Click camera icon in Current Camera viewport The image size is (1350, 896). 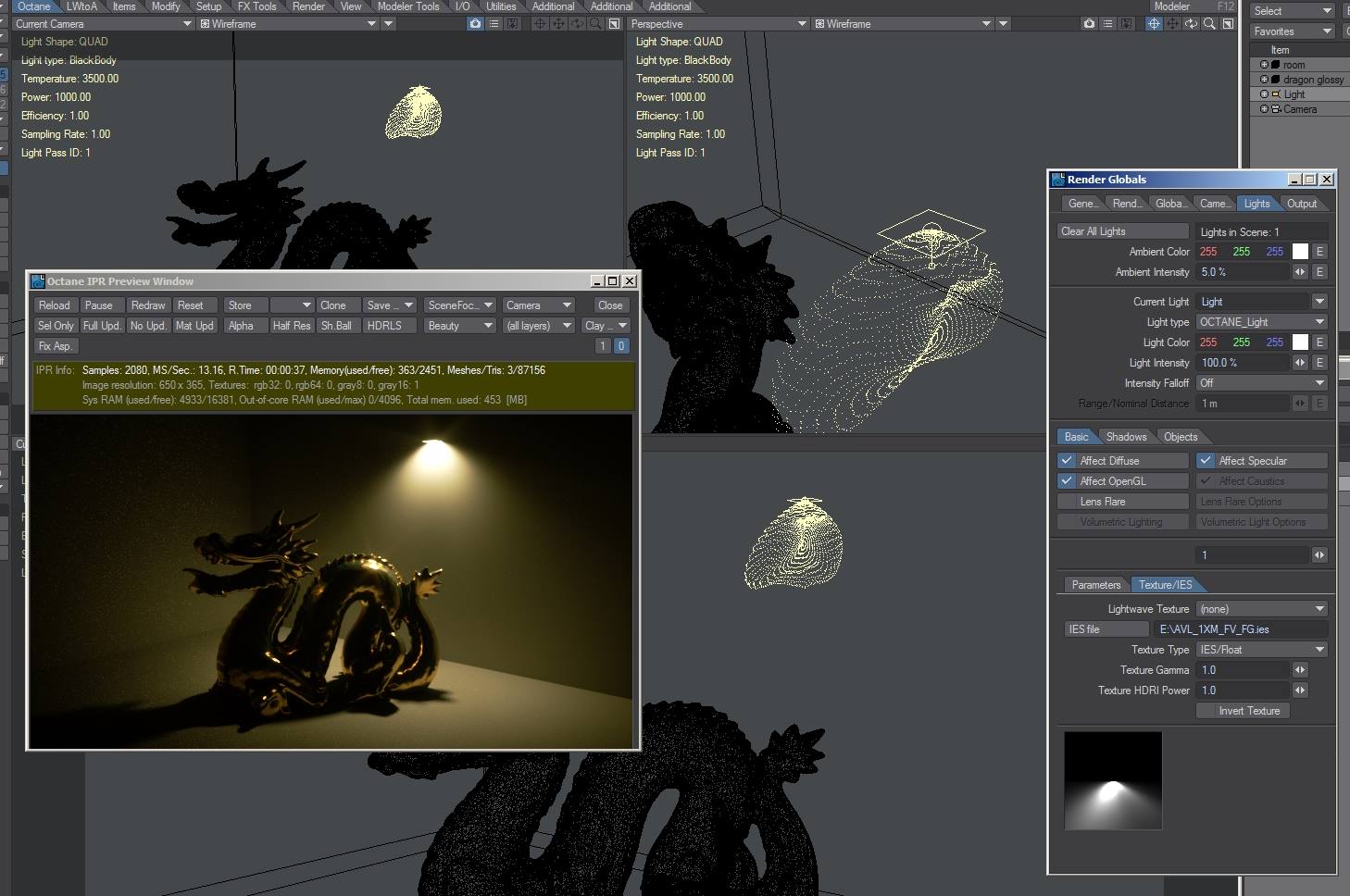475,24
